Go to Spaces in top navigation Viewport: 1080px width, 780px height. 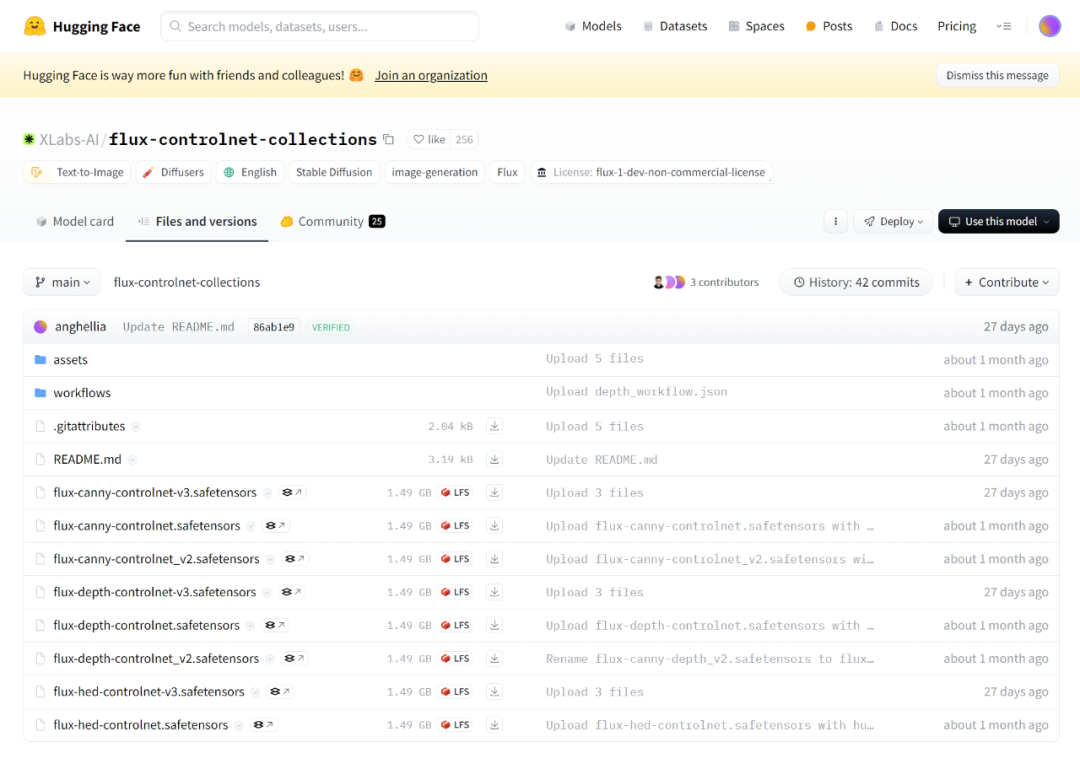(x=756, y=26)
